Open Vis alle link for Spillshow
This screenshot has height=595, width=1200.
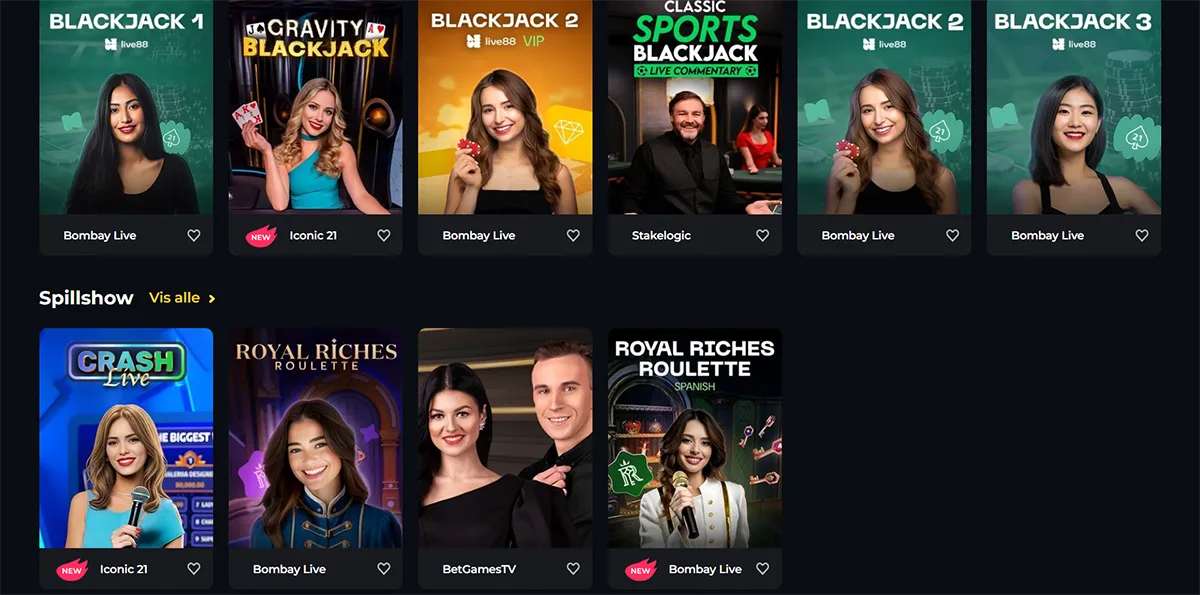pos(174,298)
